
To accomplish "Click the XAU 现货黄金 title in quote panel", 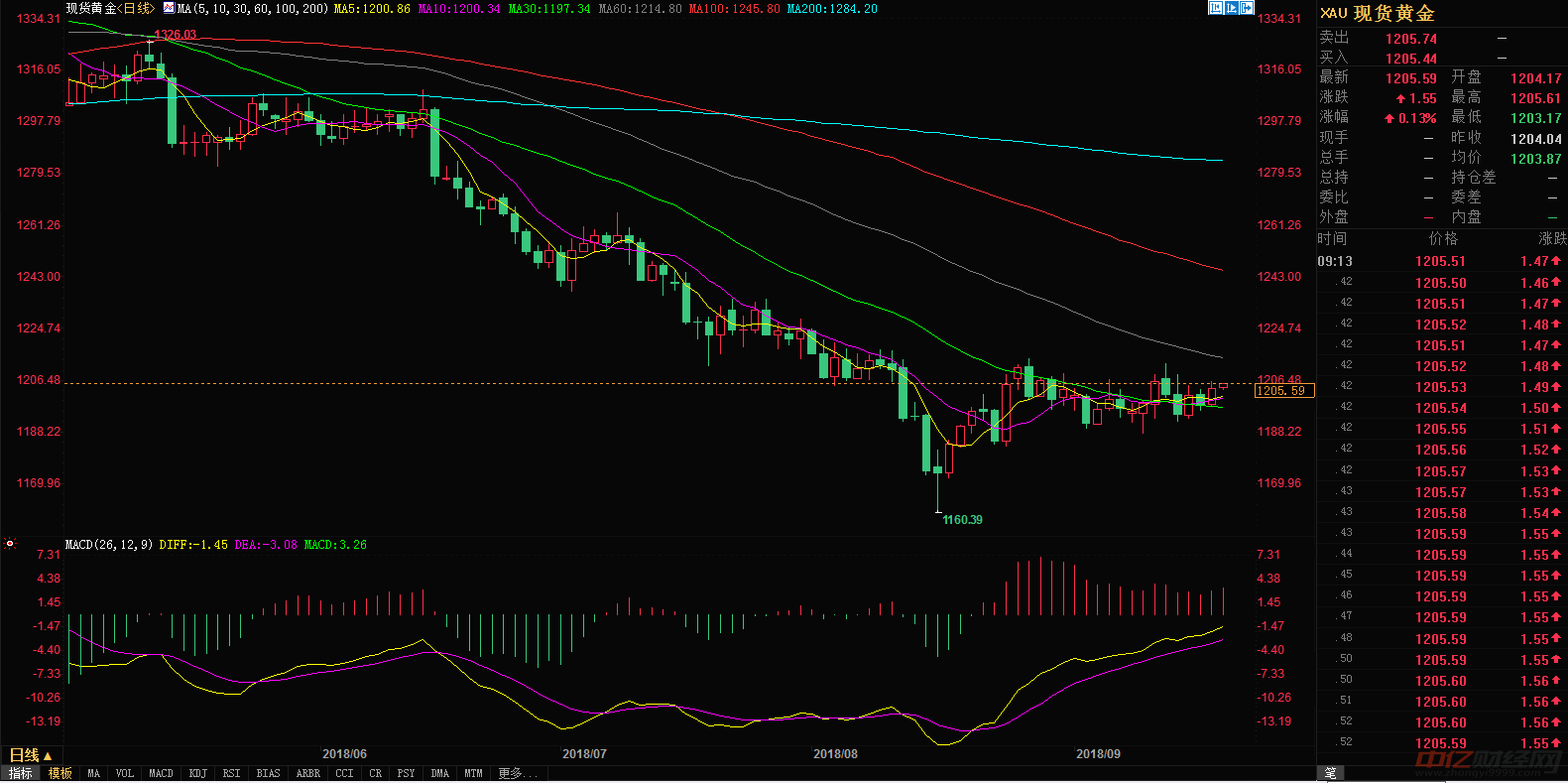I will [x=1378, y=13].
